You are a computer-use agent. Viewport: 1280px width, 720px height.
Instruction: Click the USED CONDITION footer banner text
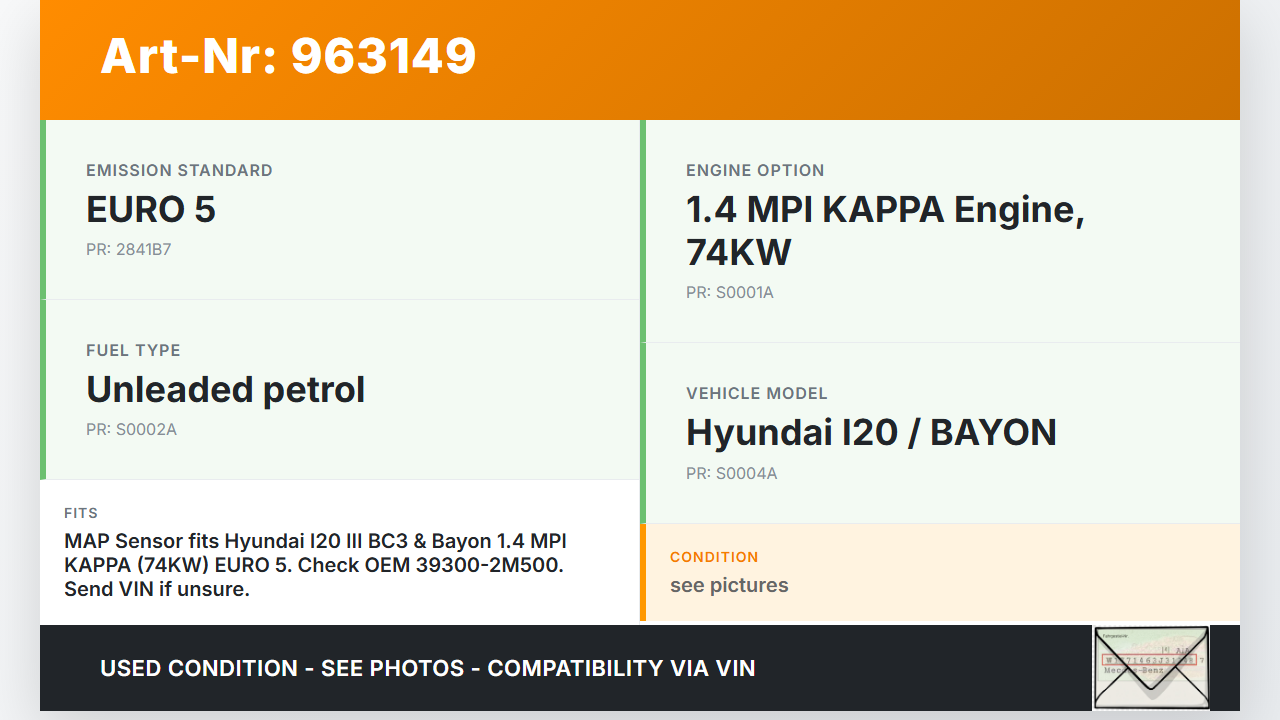coord(427,668)
